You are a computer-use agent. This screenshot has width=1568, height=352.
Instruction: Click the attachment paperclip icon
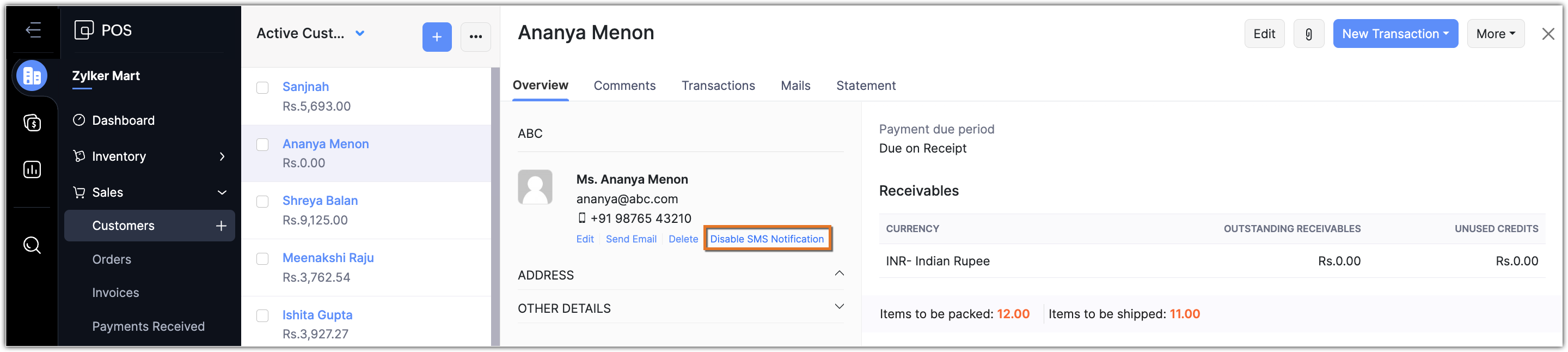pyautogui.click(x=1308, y=34)
